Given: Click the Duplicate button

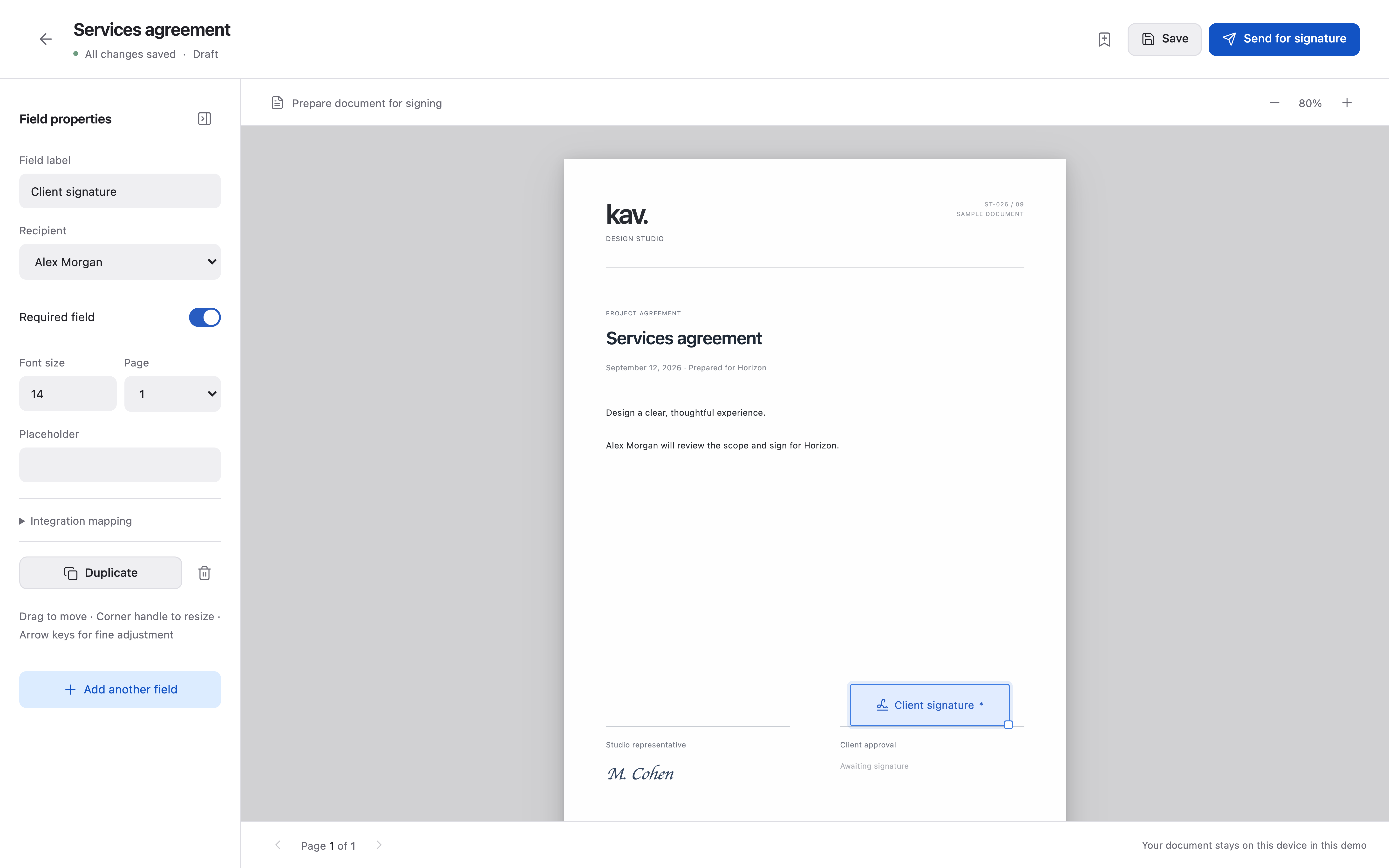Looking at the screenshot, I should click(101, 573).
